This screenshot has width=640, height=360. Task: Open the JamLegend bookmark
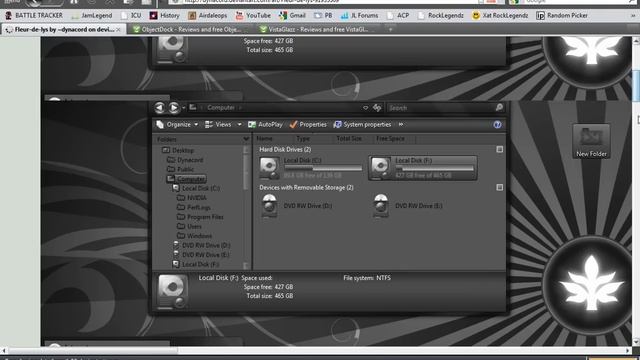(x=92, y=16)
